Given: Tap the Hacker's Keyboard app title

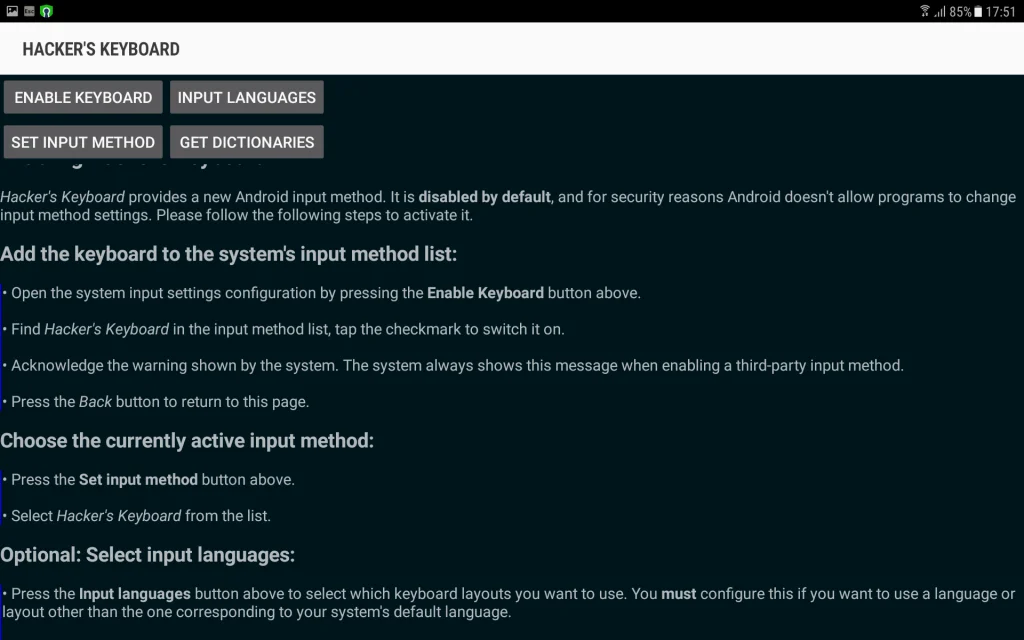Looking at the screenshot, I should (101, 49).
